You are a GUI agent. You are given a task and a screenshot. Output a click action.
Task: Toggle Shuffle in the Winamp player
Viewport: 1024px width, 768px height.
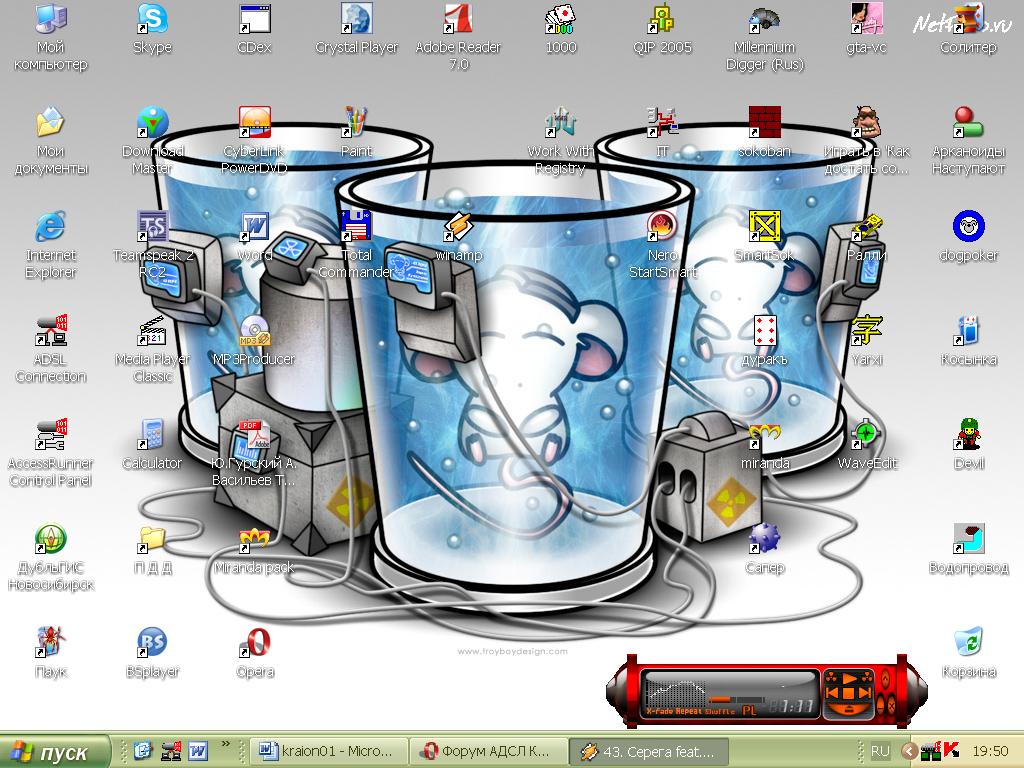[719, 712]
